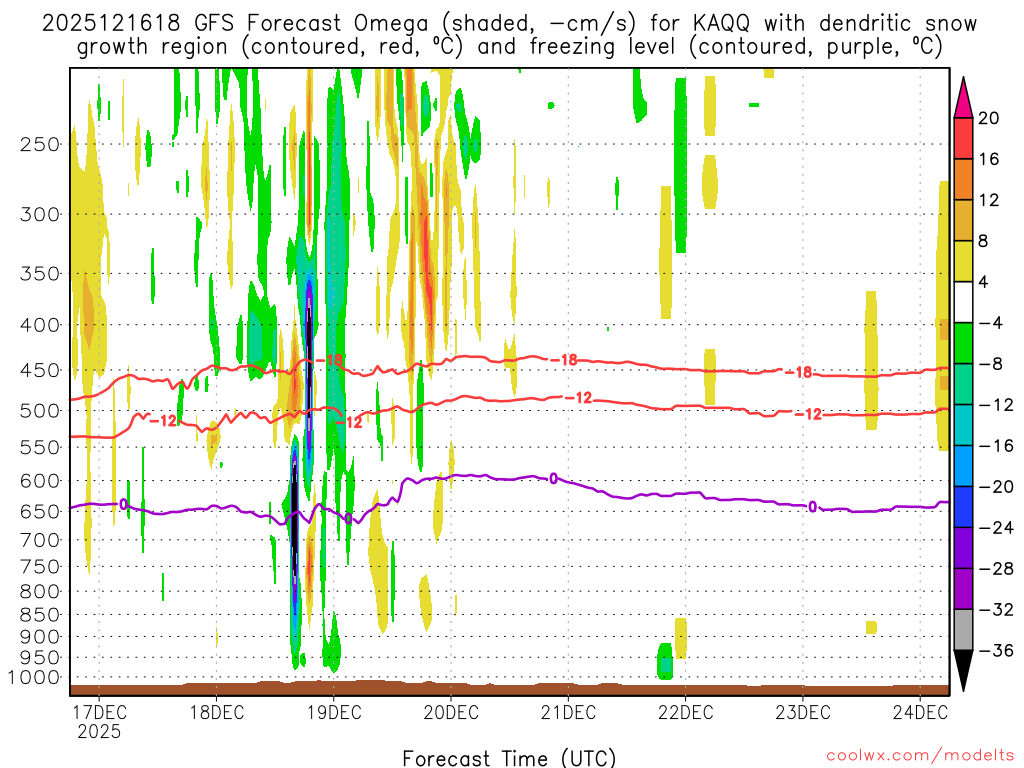Viewport: 1024px width, 768px height.
Task: Click the colorbar value label -28
Action: (996, 569)
